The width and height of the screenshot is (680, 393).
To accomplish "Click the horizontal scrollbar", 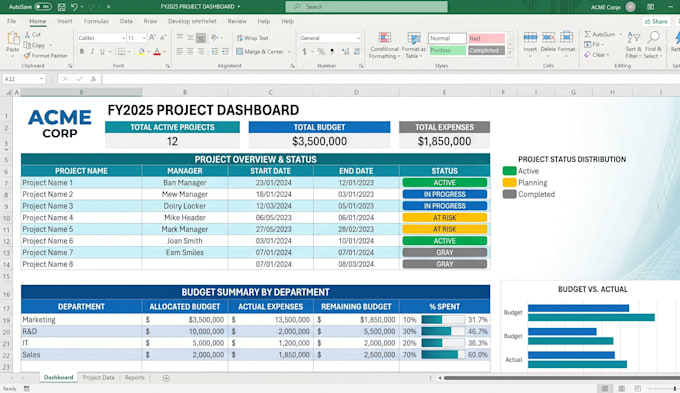I will click(562, 378).
